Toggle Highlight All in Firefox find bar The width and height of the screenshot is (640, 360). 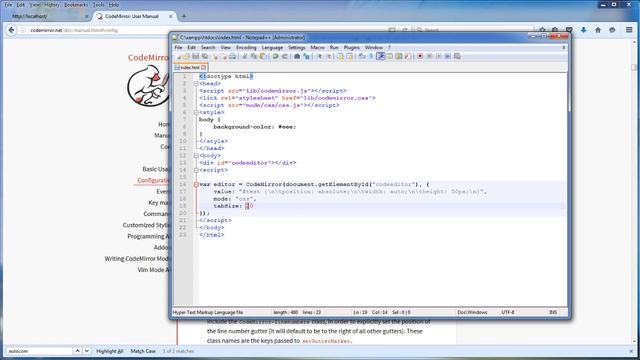tap(109, 351)
